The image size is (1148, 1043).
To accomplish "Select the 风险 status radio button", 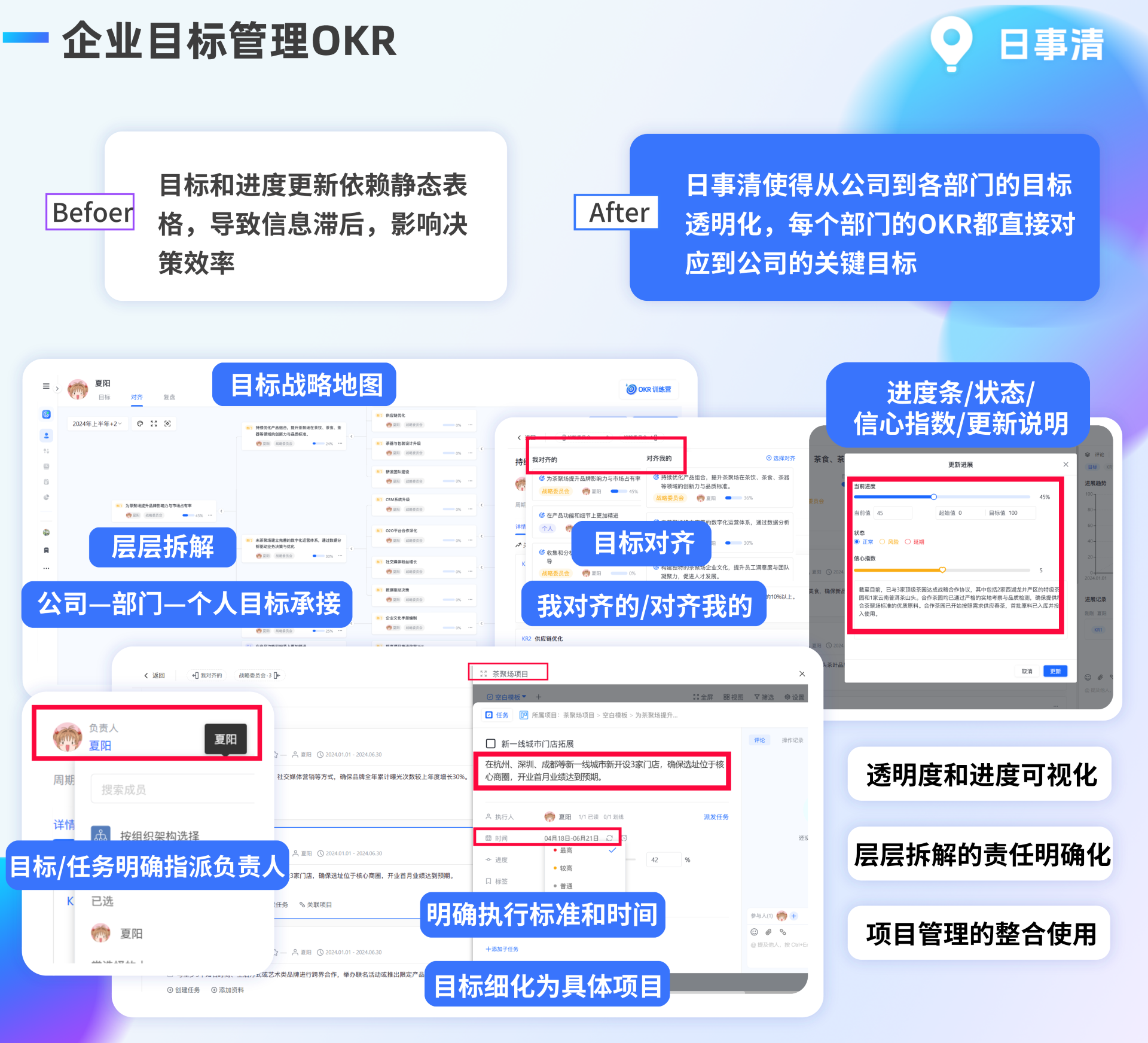I will pos(882,542).
